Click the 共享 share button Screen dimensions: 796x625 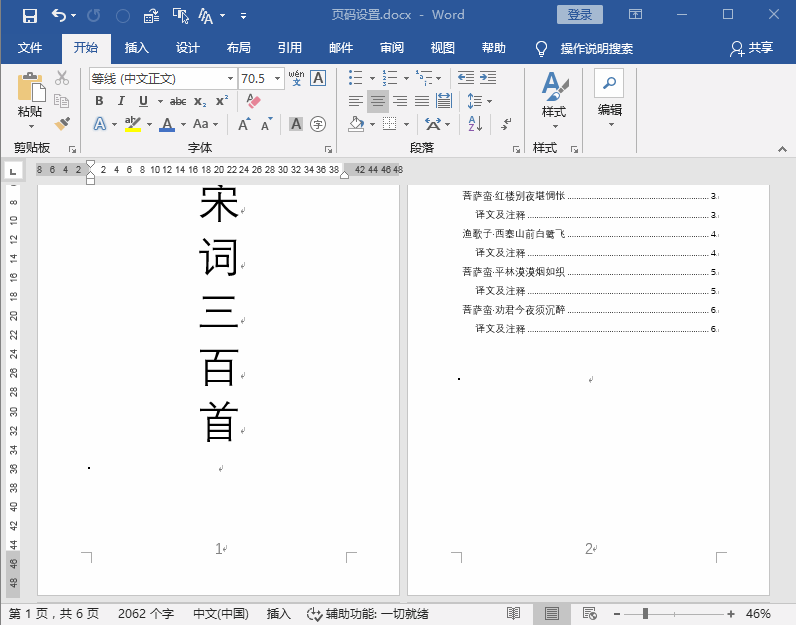click(x=751, y=48)
